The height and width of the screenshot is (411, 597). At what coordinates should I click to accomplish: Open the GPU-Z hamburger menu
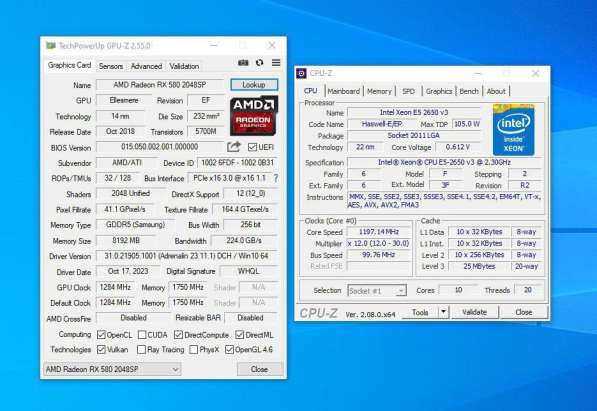click(x=276, y=62)
